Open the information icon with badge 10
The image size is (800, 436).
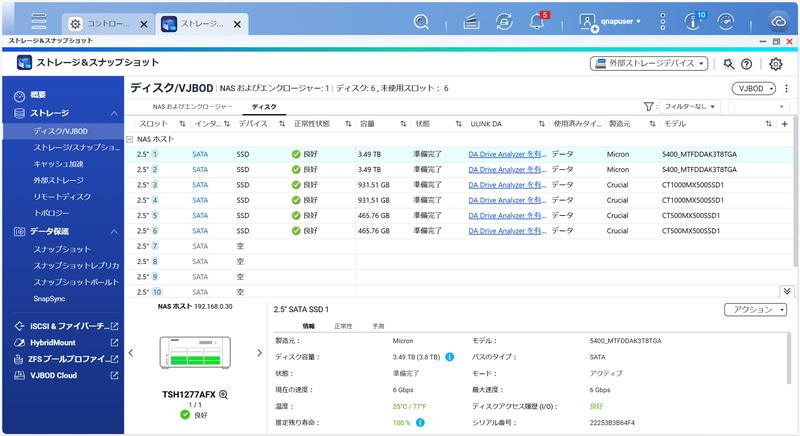point(694,21)
